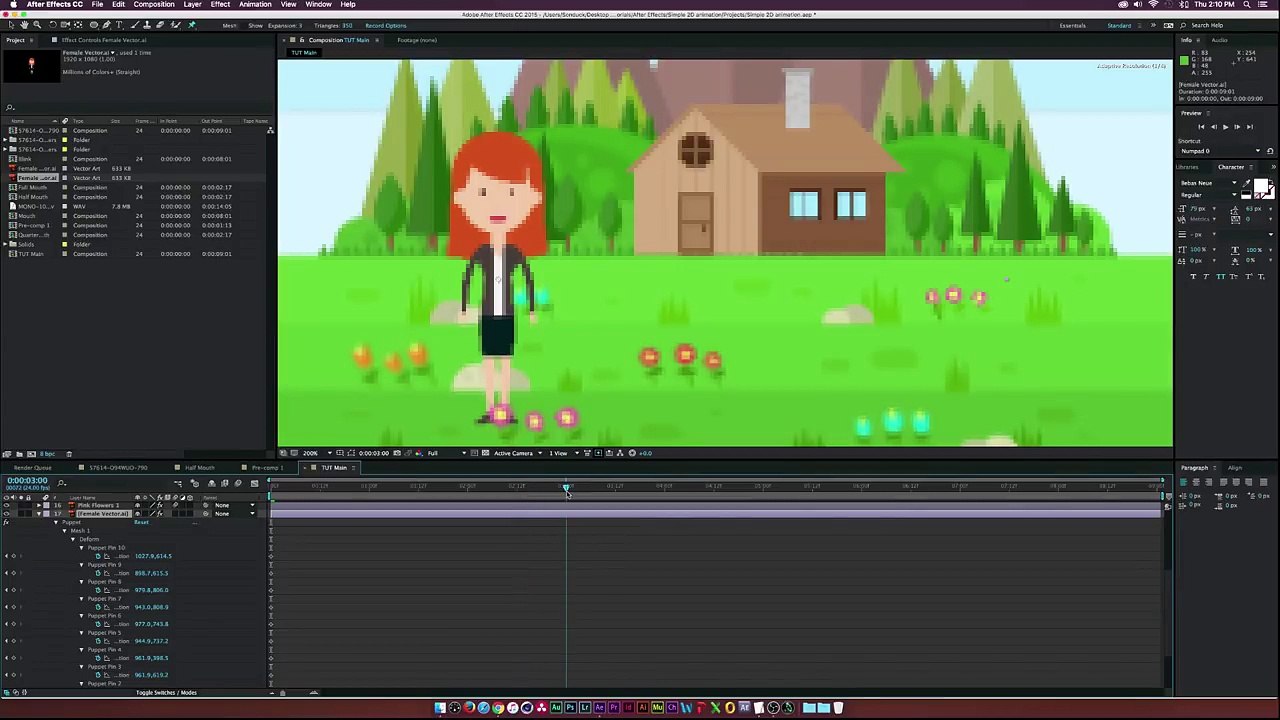Click Toggle Switches / Modes button
The image size is (1280, 720).
pyautogui.click(x=166, y=692)
